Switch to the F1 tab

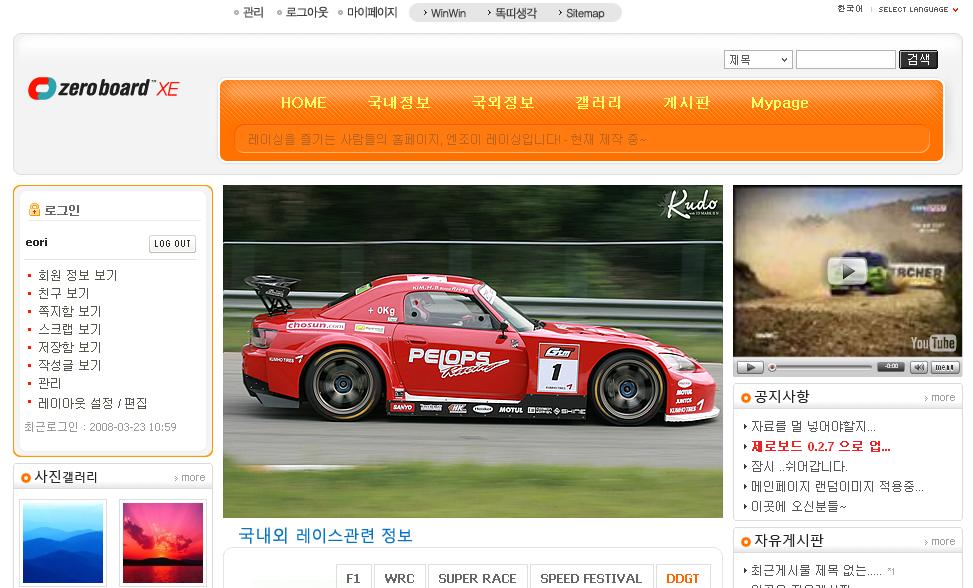pos(354,578)
